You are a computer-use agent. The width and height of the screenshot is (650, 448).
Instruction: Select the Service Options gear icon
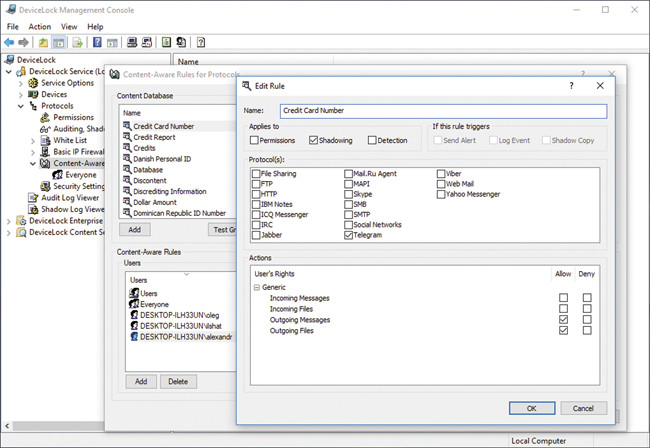32,83
